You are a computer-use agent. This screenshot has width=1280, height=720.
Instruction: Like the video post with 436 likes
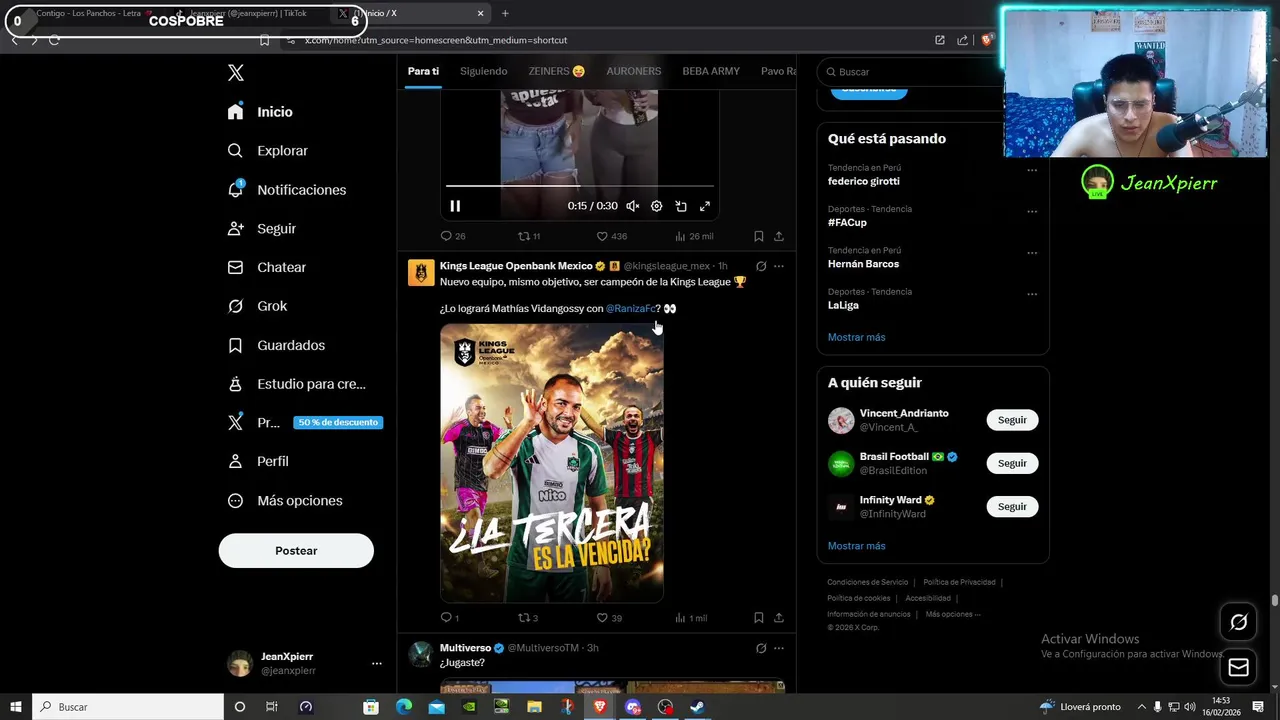pos(611,236)
